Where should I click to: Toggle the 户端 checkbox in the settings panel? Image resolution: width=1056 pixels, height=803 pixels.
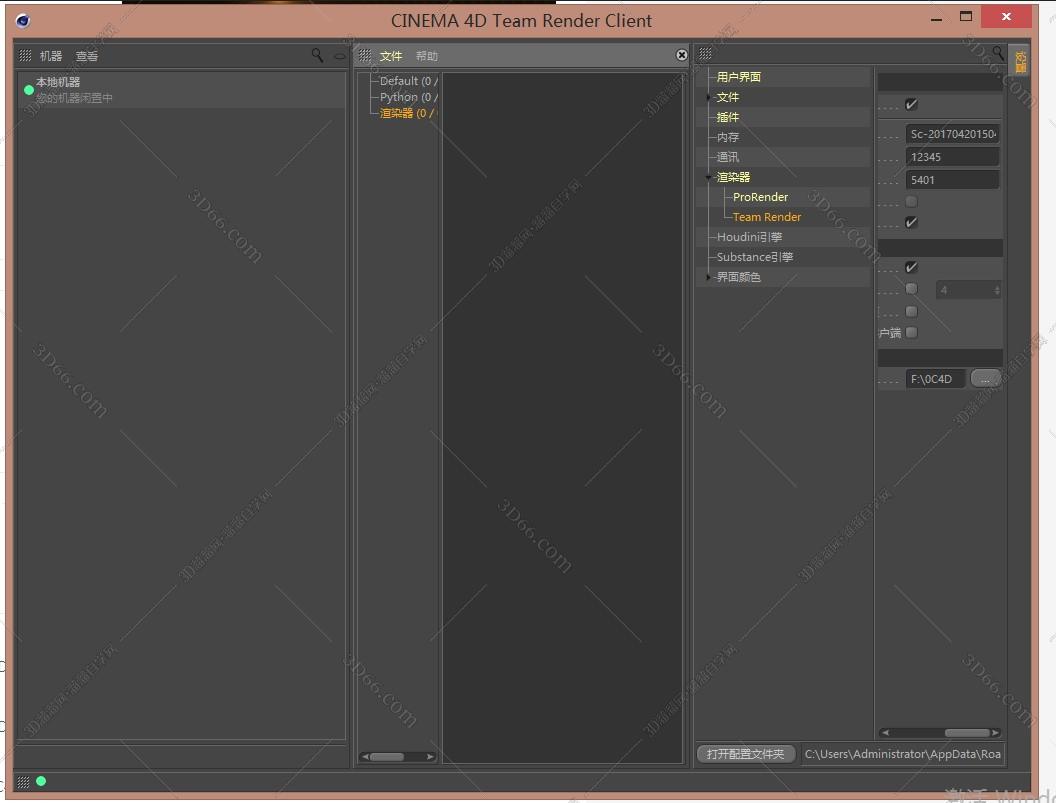(911, 332)
